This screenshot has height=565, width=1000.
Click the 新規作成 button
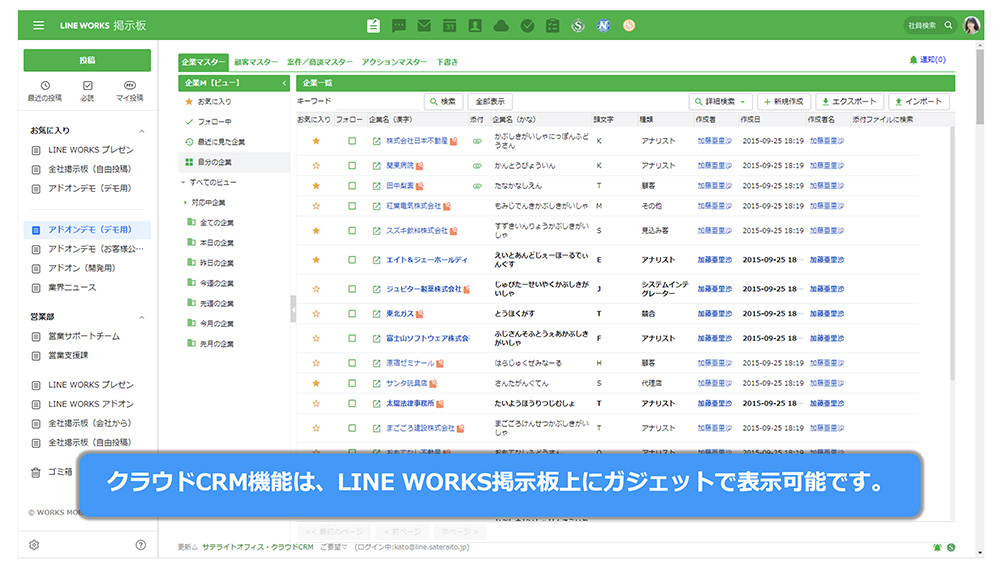pos(784,101)
